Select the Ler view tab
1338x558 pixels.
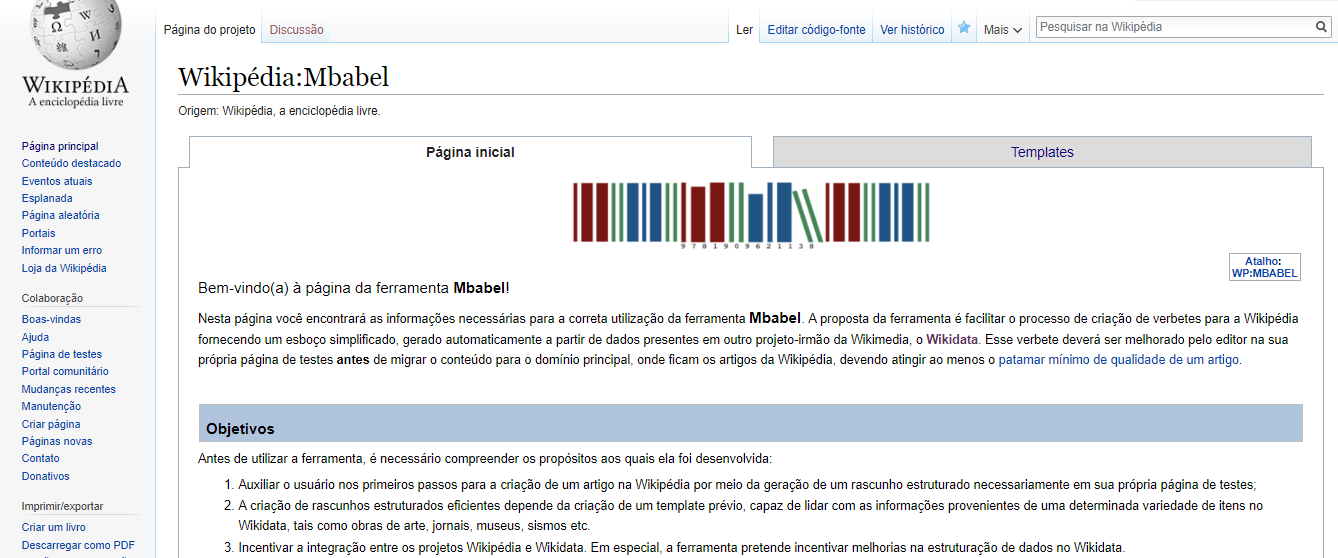coord(744,30)
